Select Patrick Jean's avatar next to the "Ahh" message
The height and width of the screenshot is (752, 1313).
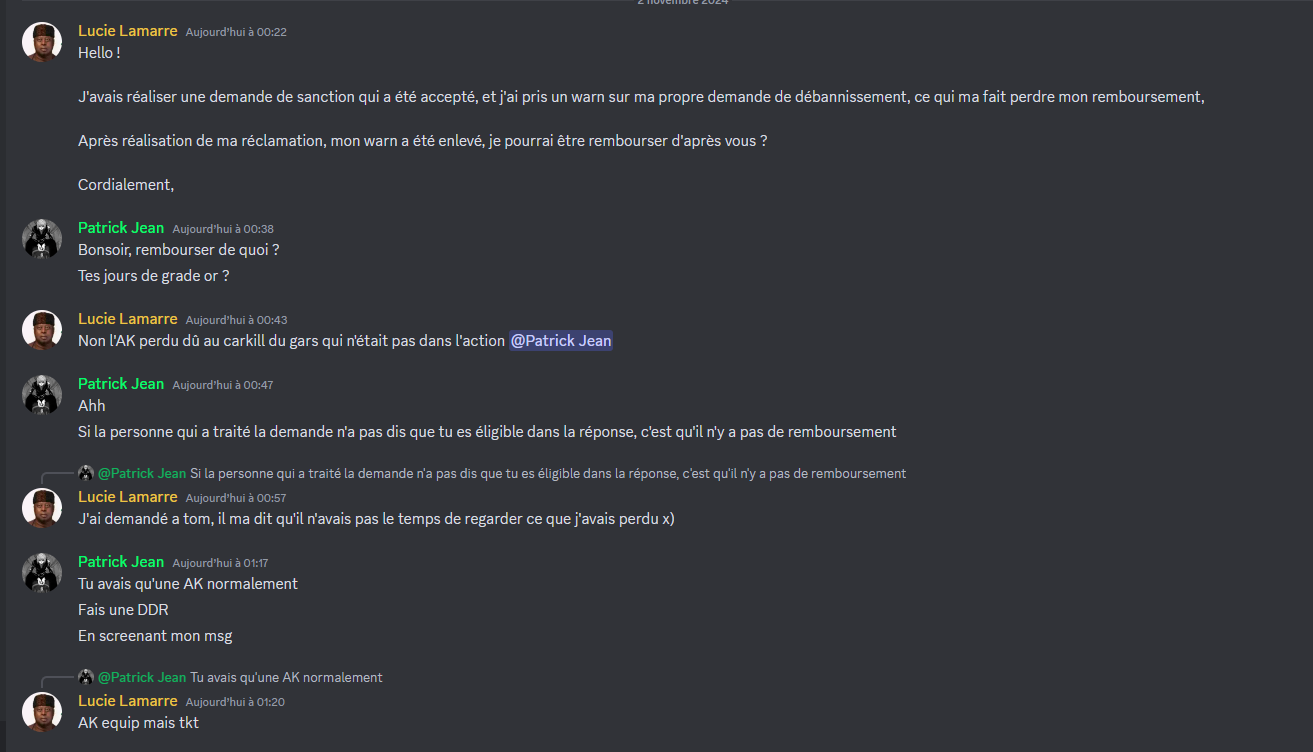[x=42, y=394]
